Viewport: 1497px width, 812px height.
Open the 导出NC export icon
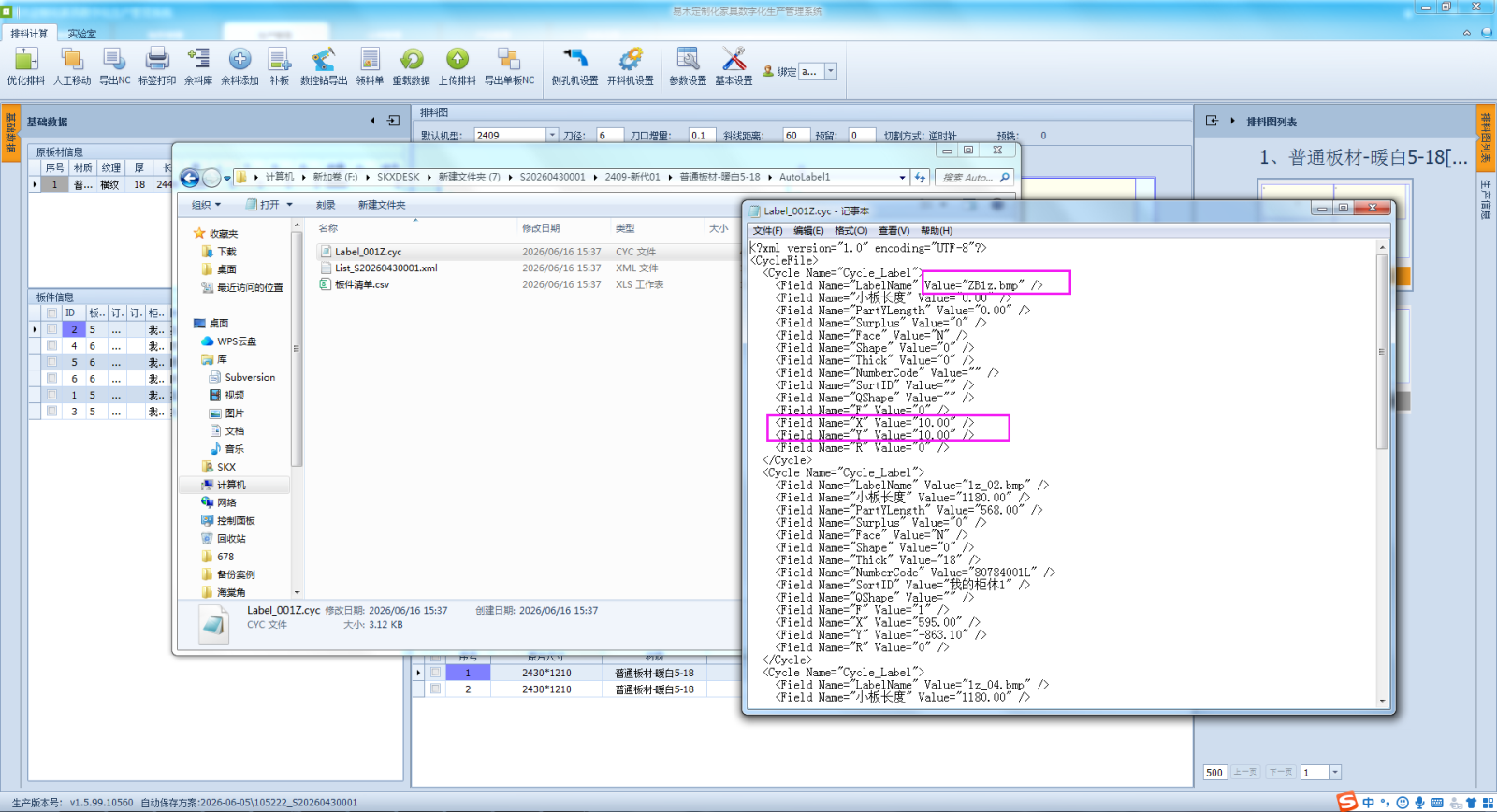pos(114,66)
